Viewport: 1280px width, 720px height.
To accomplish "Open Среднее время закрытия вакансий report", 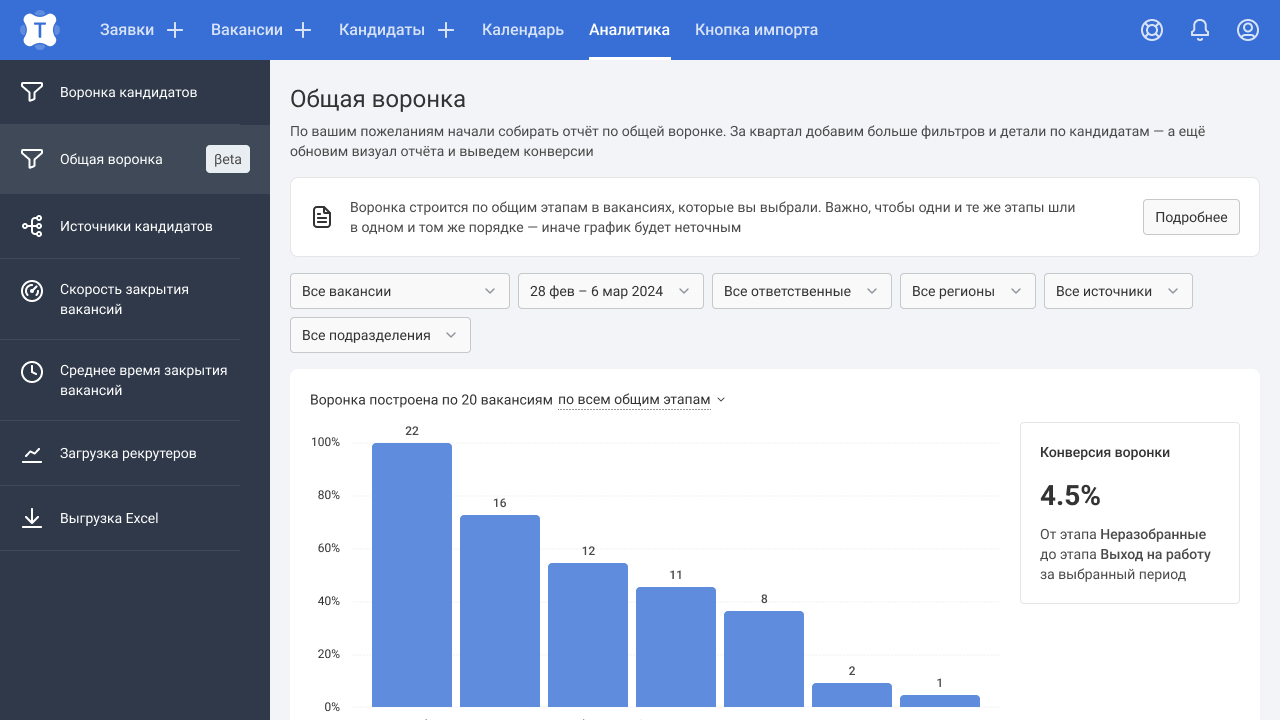I will coord(135,380).
